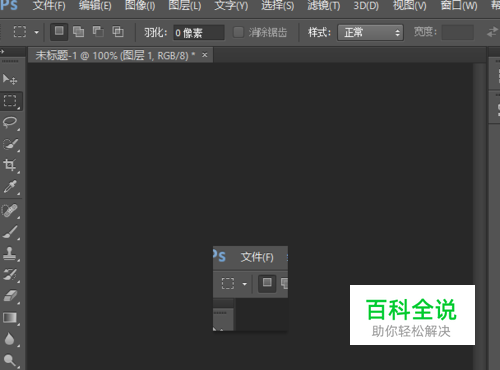This screenshot has height=370, width=500.
Task: Open the 滤镜(T) menu
Action: coord(324,6)
